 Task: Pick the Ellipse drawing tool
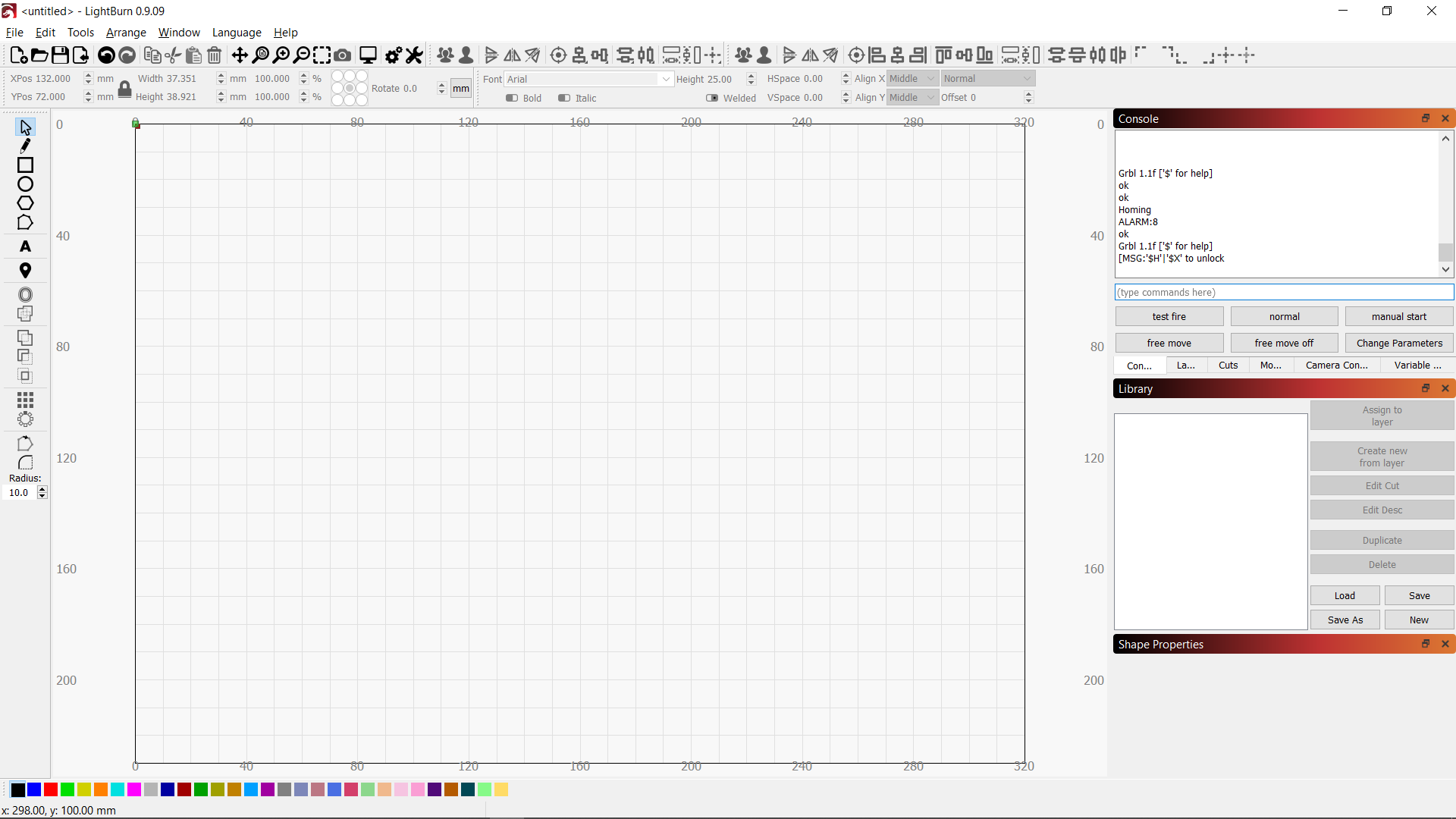pyautogui.click(x=25, y=184)
